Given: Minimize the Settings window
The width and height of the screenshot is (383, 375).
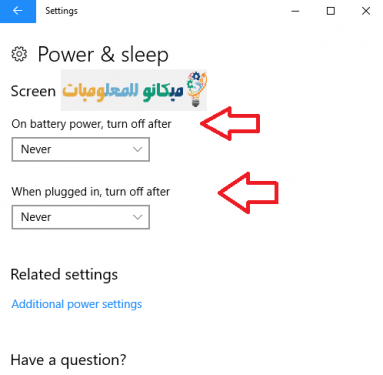Looking at the screenshot, I should pos(295,11).
